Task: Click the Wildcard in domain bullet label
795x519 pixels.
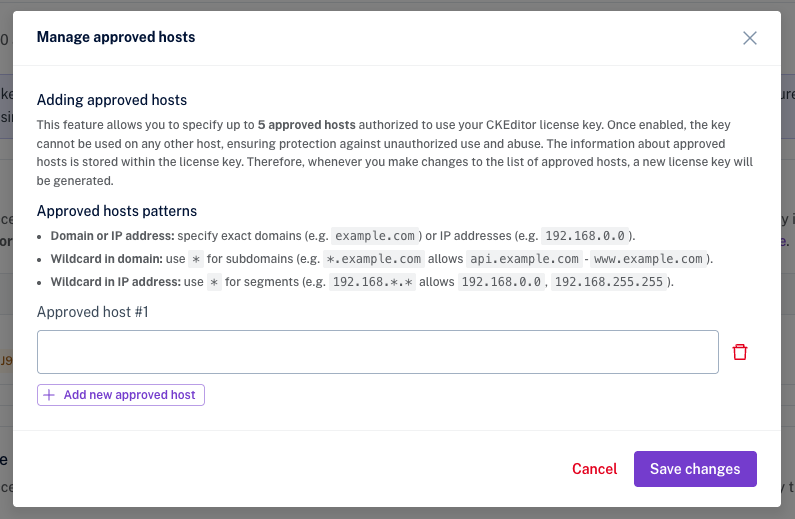Action: point(105,259)
